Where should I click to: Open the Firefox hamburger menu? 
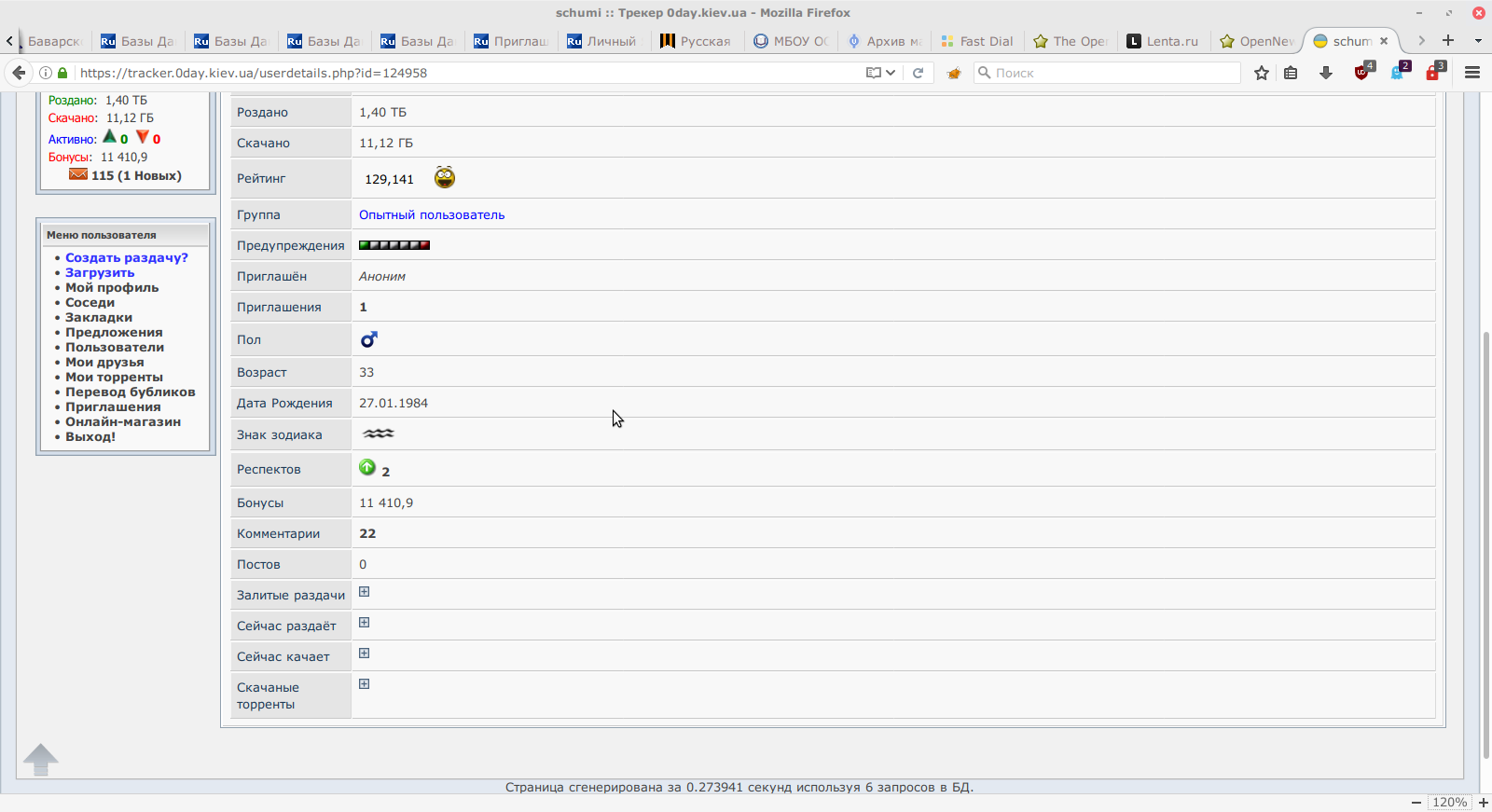[x=1472, y=73]
